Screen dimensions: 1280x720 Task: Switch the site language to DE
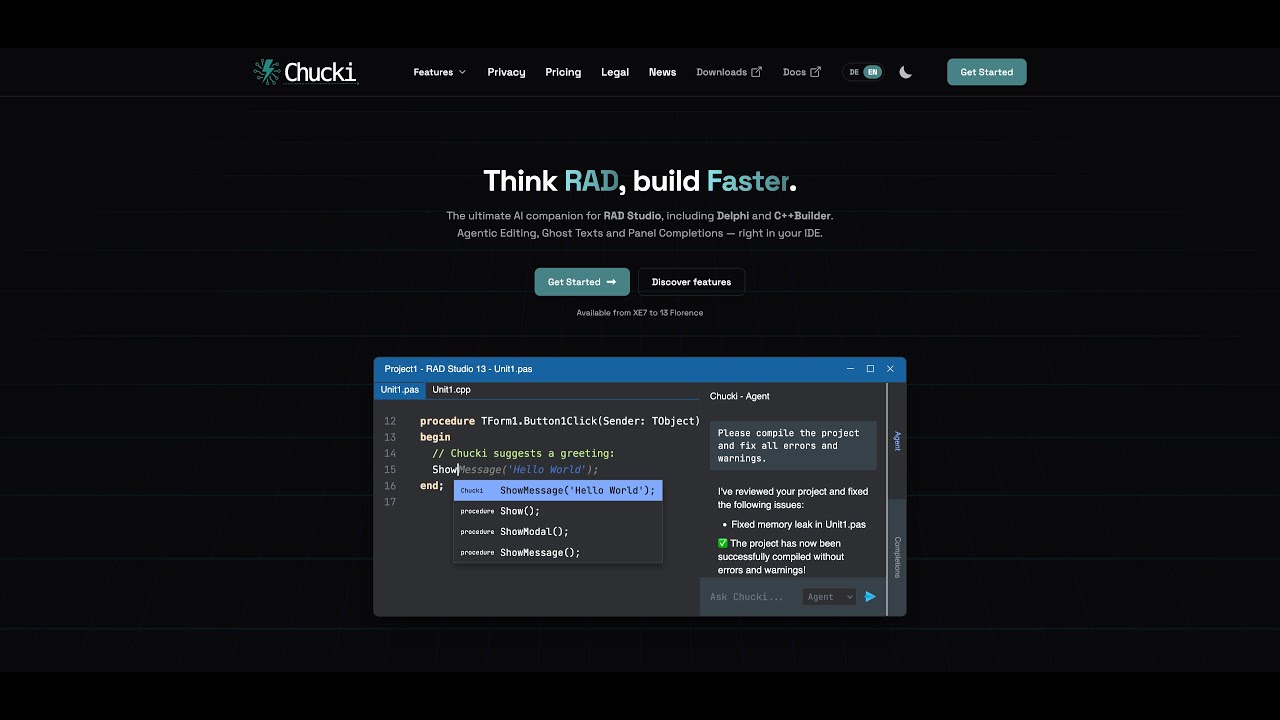pos(854,72)
